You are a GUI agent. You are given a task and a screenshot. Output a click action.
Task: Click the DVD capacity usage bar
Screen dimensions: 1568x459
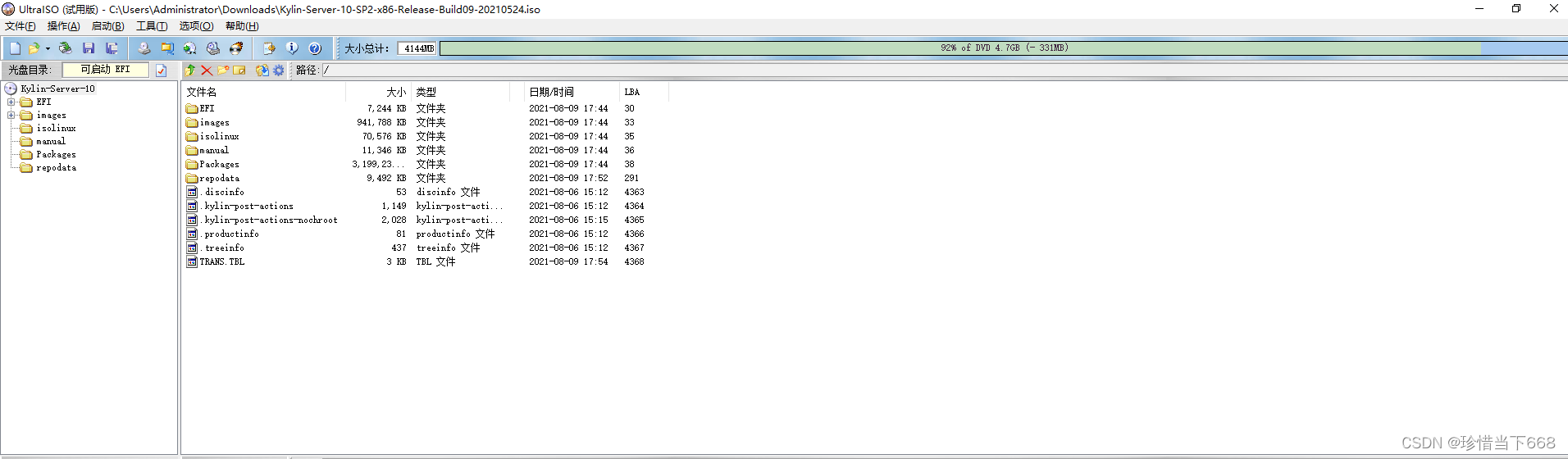pos(1004,48)
